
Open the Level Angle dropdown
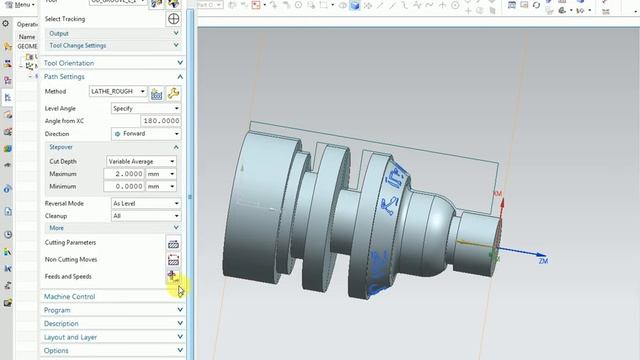[146, 109]
